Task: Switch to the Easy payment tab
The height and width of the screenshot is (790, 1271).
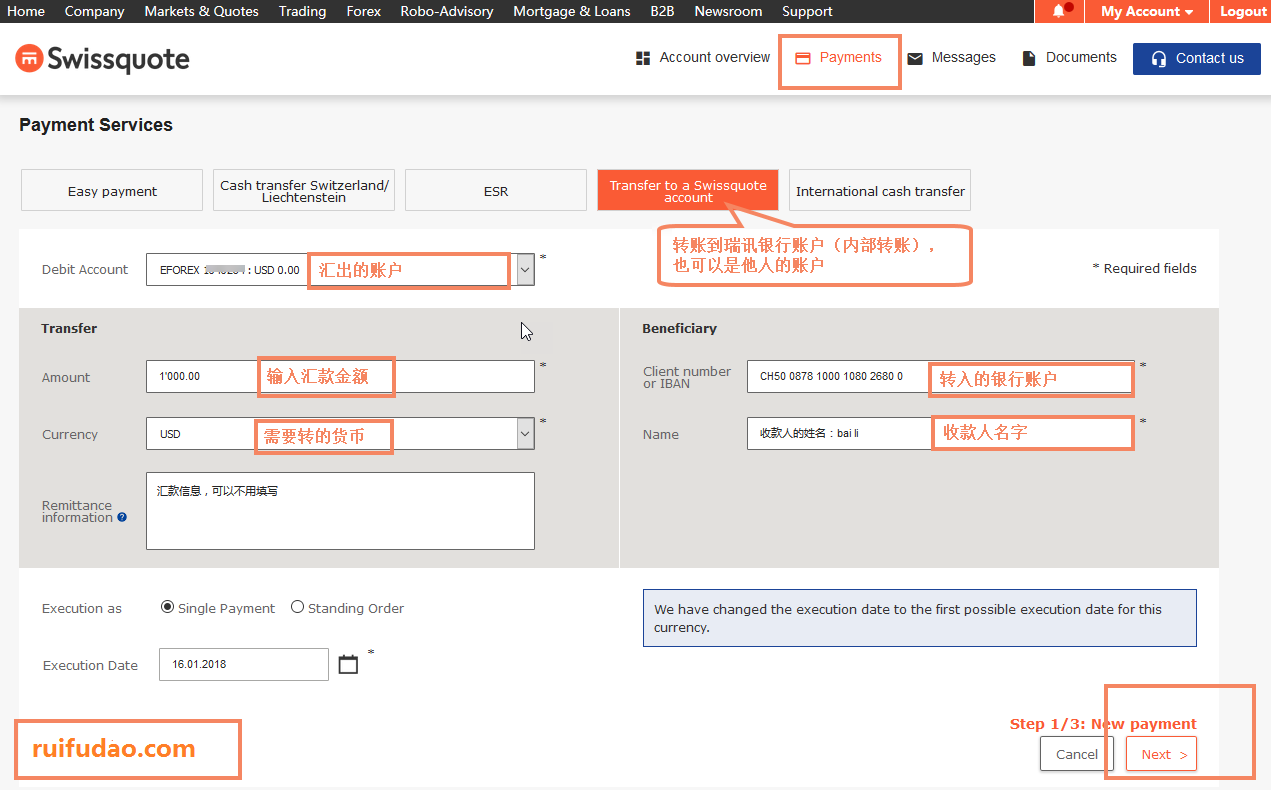Action: coord(112,190)
